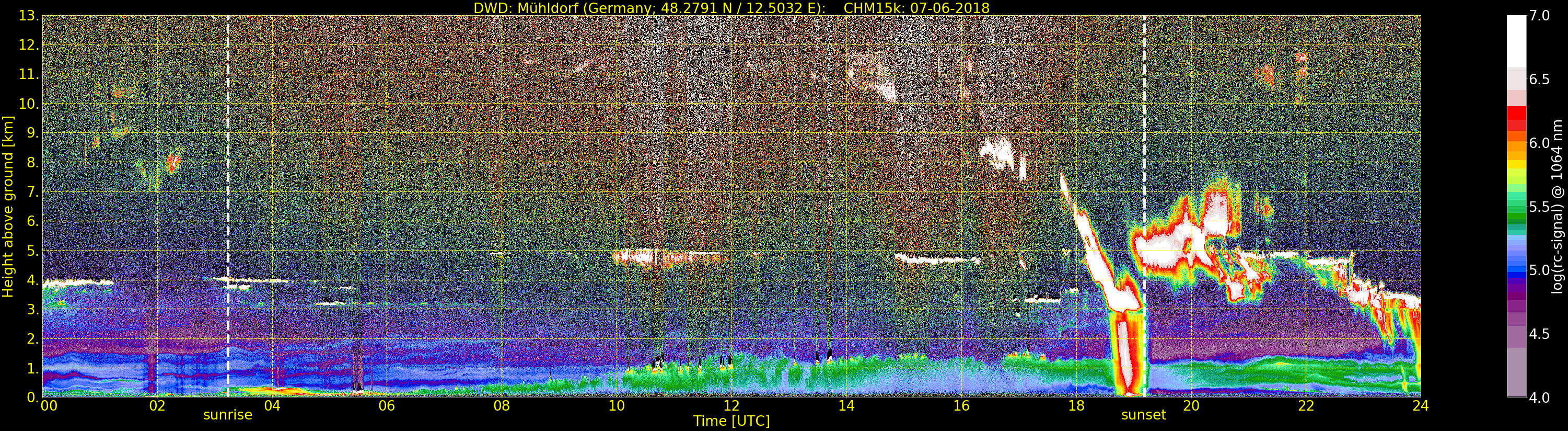Image resolution: width=1568 pixels, height=431 pixels.
Task: Click the y-axis tick label '11.'
Action: [29, 74]
